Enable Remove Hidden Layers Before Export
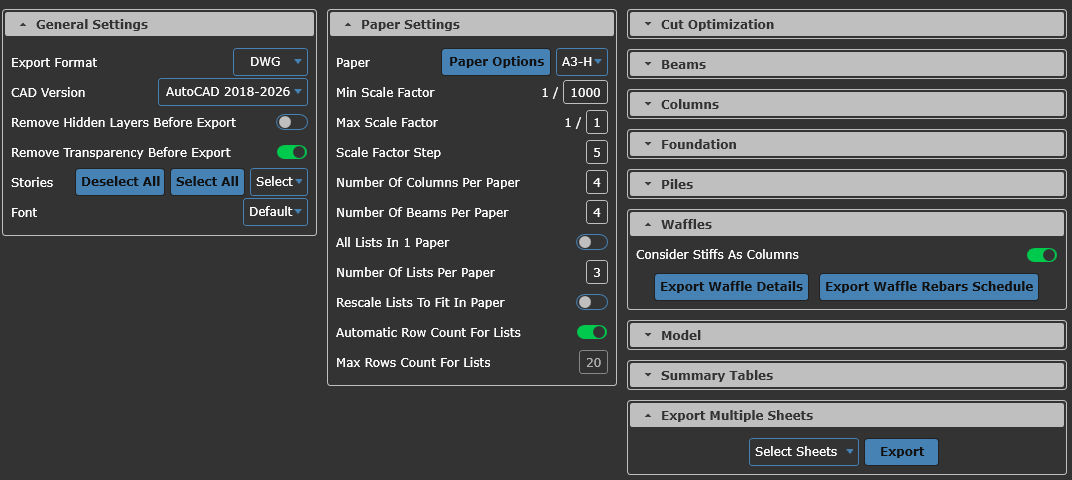1072x480 pixels. (x=291, y=122)
